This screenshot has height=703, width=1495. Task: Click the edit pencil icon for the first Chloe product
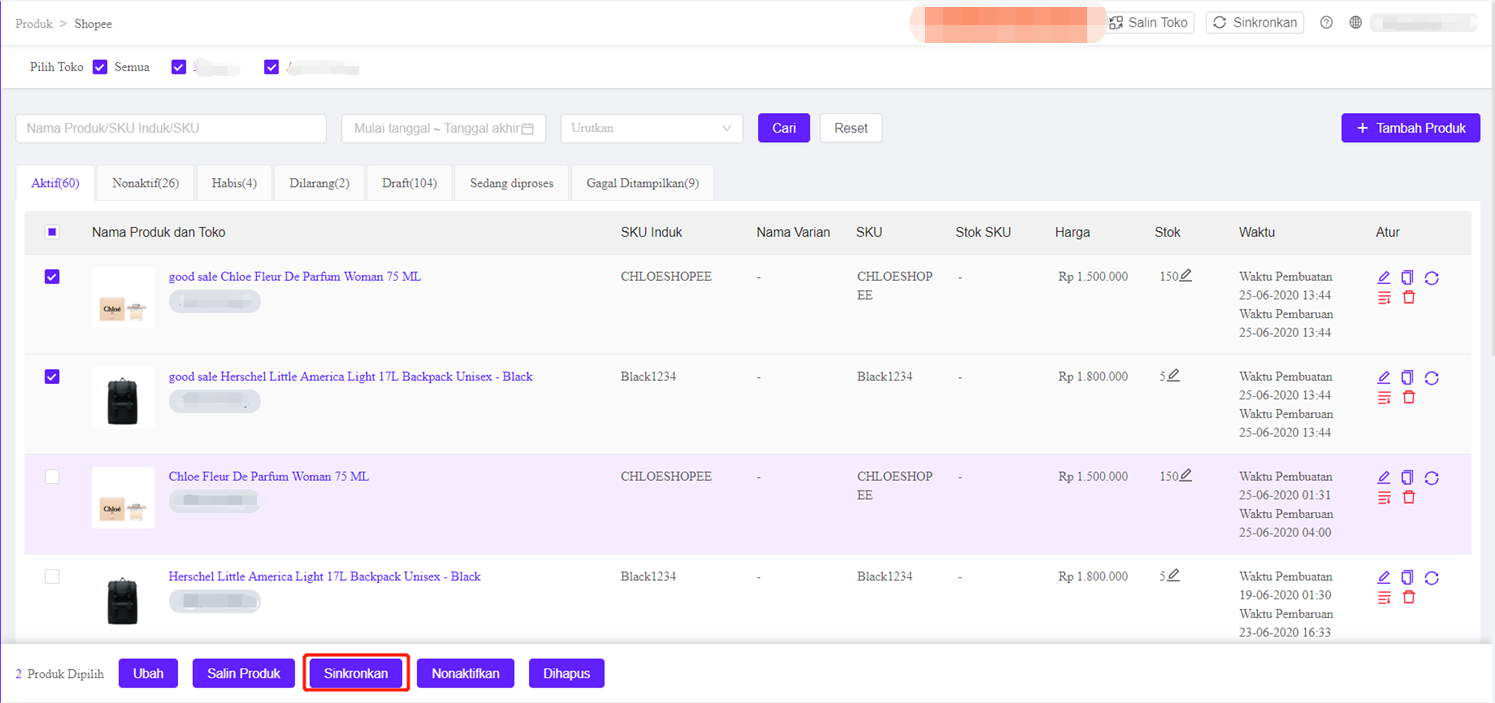click(1384, 278)
